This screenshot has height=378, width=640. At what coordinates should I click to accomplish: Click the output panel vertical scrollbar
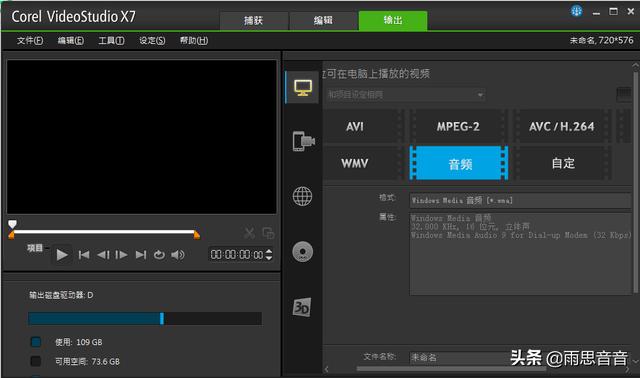pos(635,182)
